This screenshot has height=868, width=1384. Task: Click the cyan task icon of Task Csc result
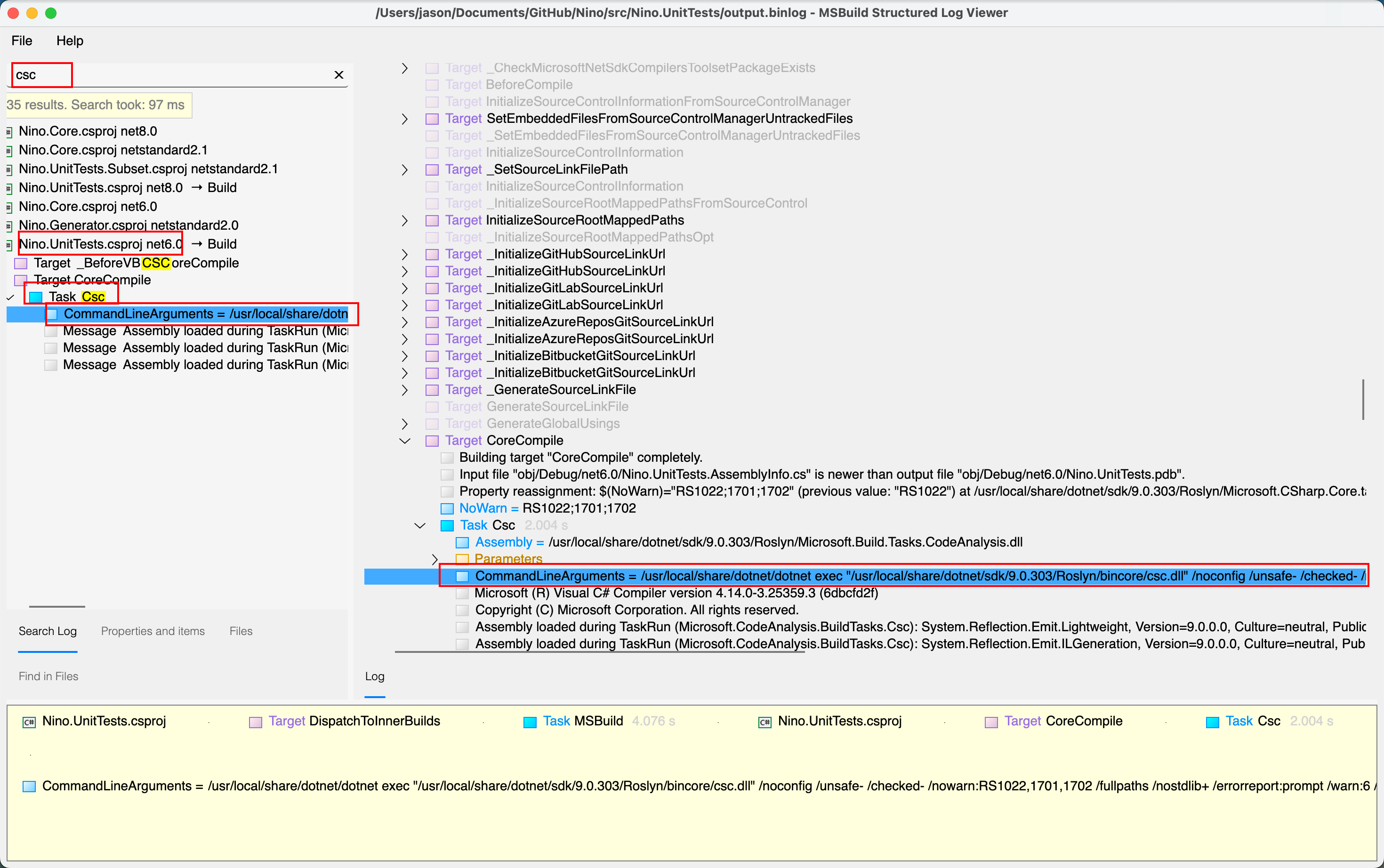tap(36, 297)
